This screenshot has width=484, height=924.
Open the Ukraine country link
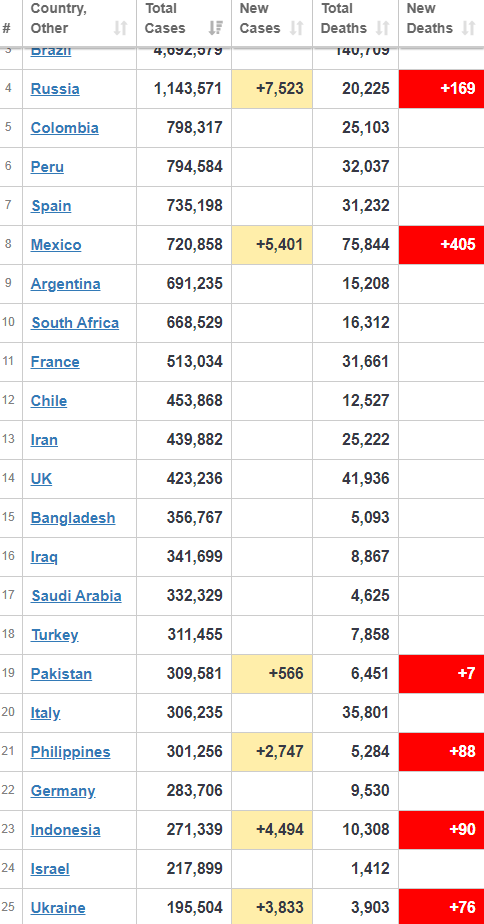(x=58, y=908)
